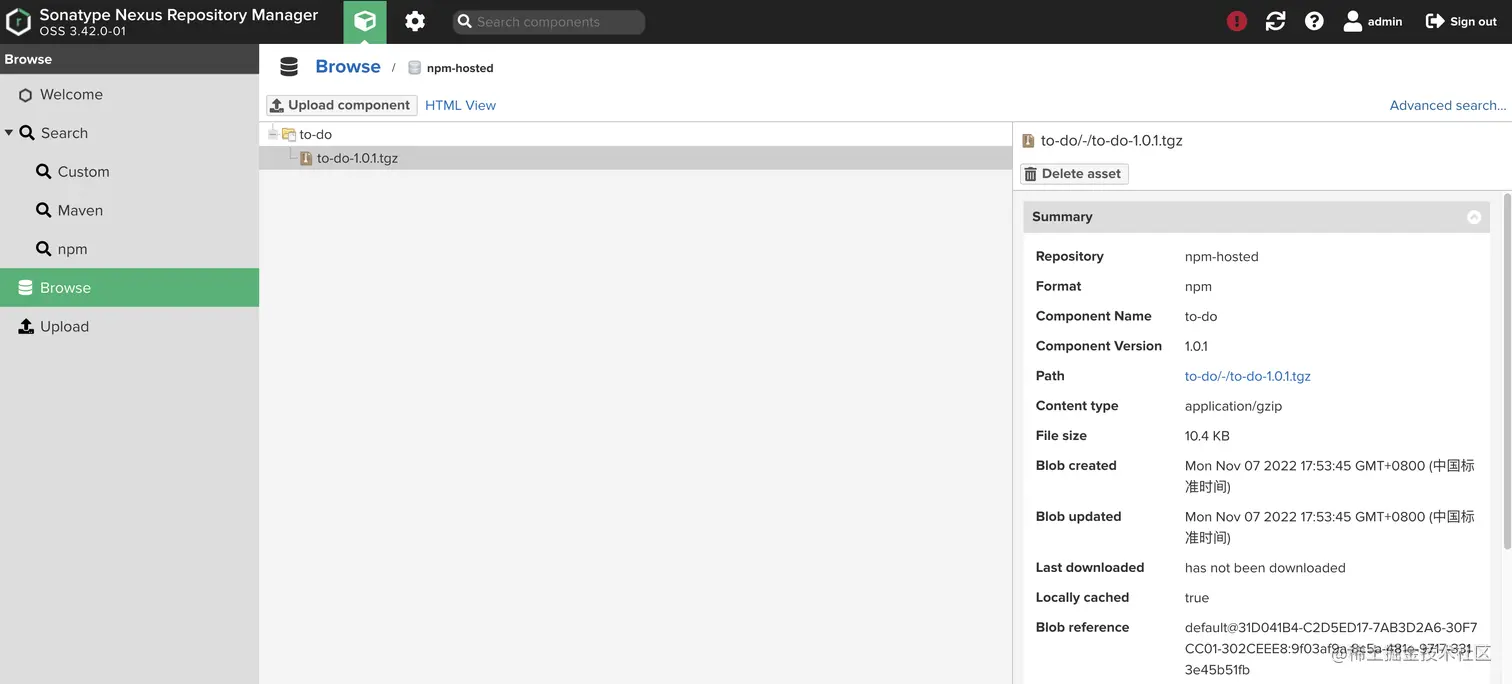Click the admin user account icon
1512x684 pixels.
[x=1352, y=21]
